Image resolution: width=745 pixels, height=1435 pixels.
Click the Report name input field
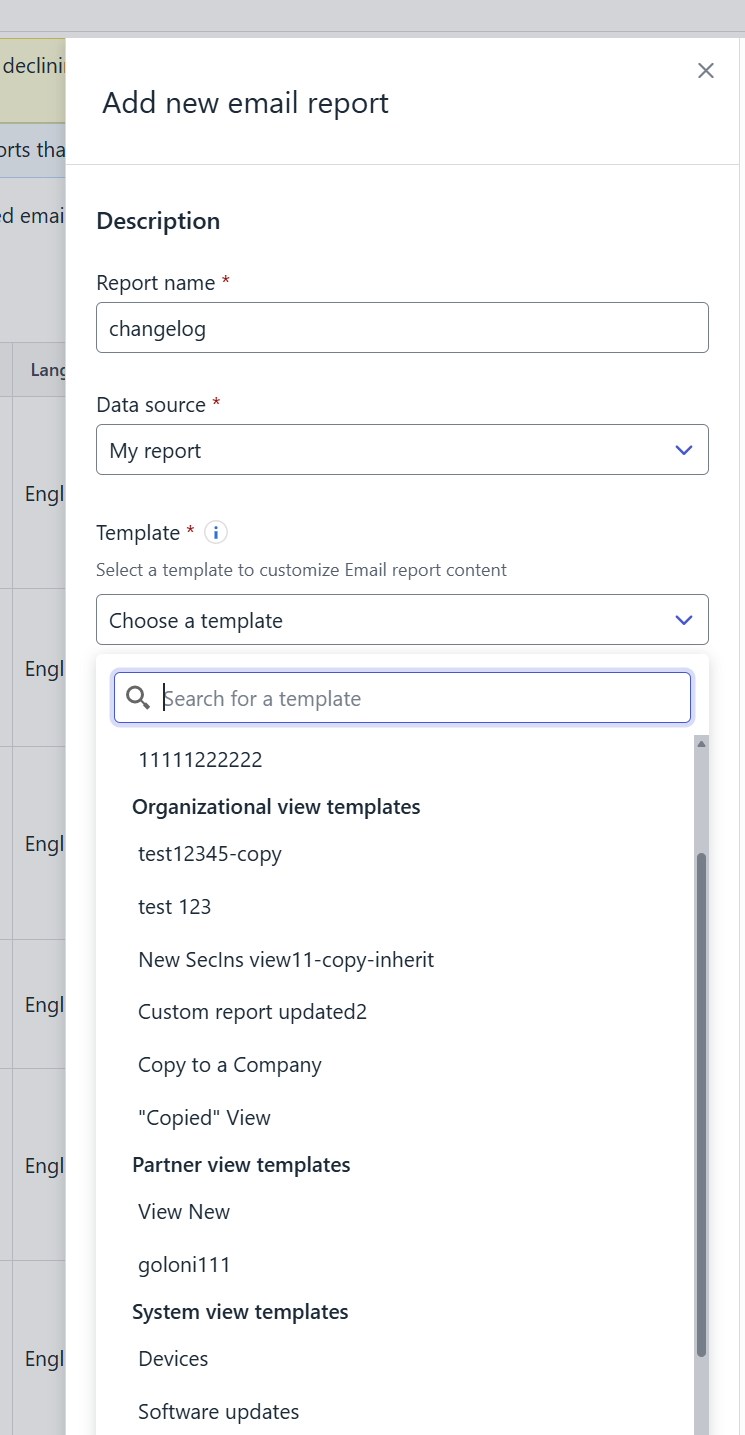(402, 328)
